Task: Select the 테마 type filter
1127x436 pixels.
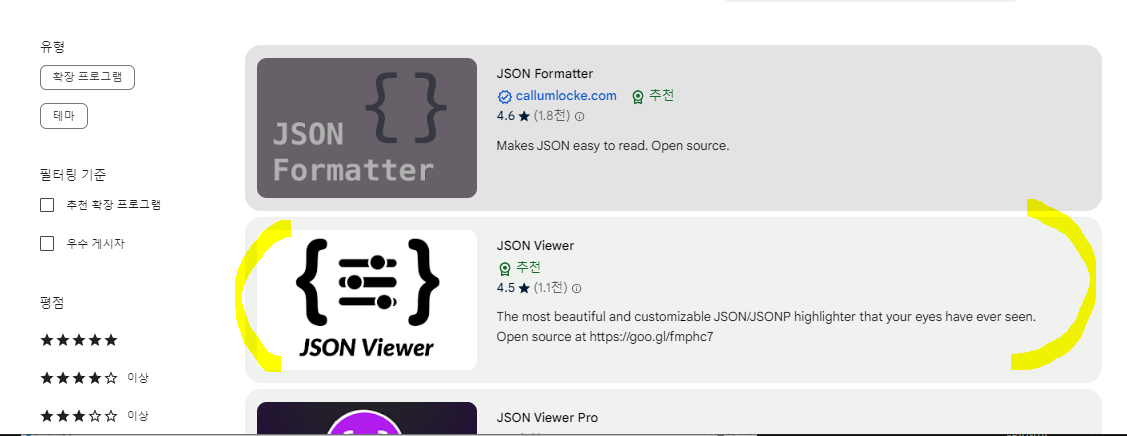Action: click(x=64, y=116)
